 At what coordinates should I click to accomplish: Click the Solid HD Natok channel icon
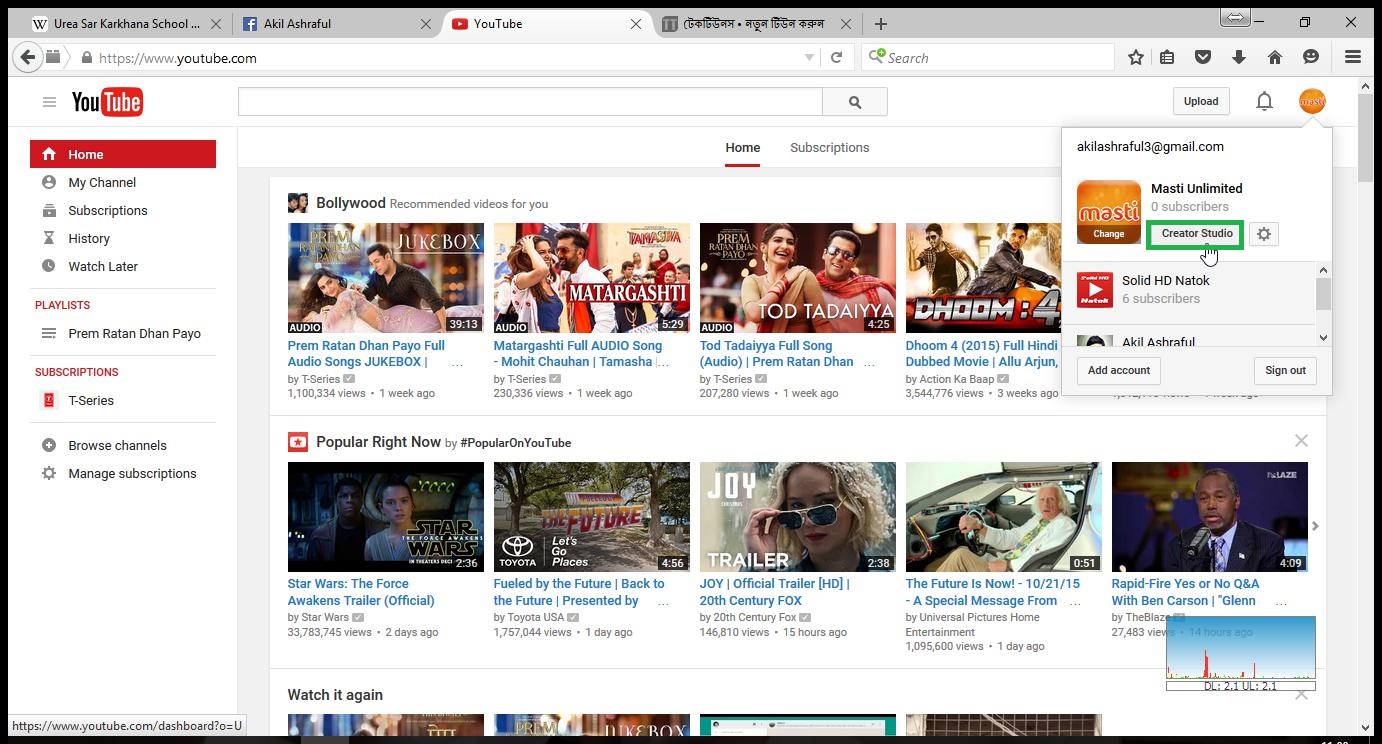click(1095, 289)
